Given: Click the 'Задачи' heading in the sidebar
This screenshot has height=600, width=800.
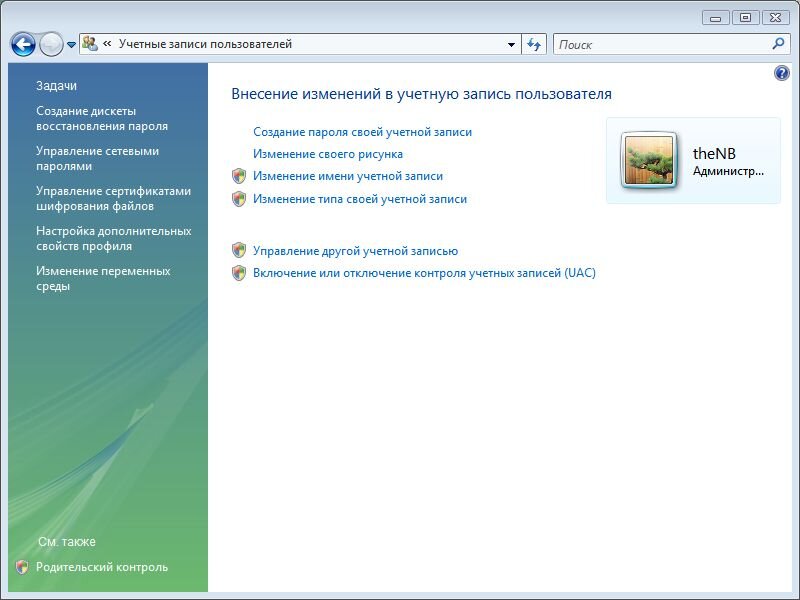Looking at the screenshot, I should tap(56, 86).
